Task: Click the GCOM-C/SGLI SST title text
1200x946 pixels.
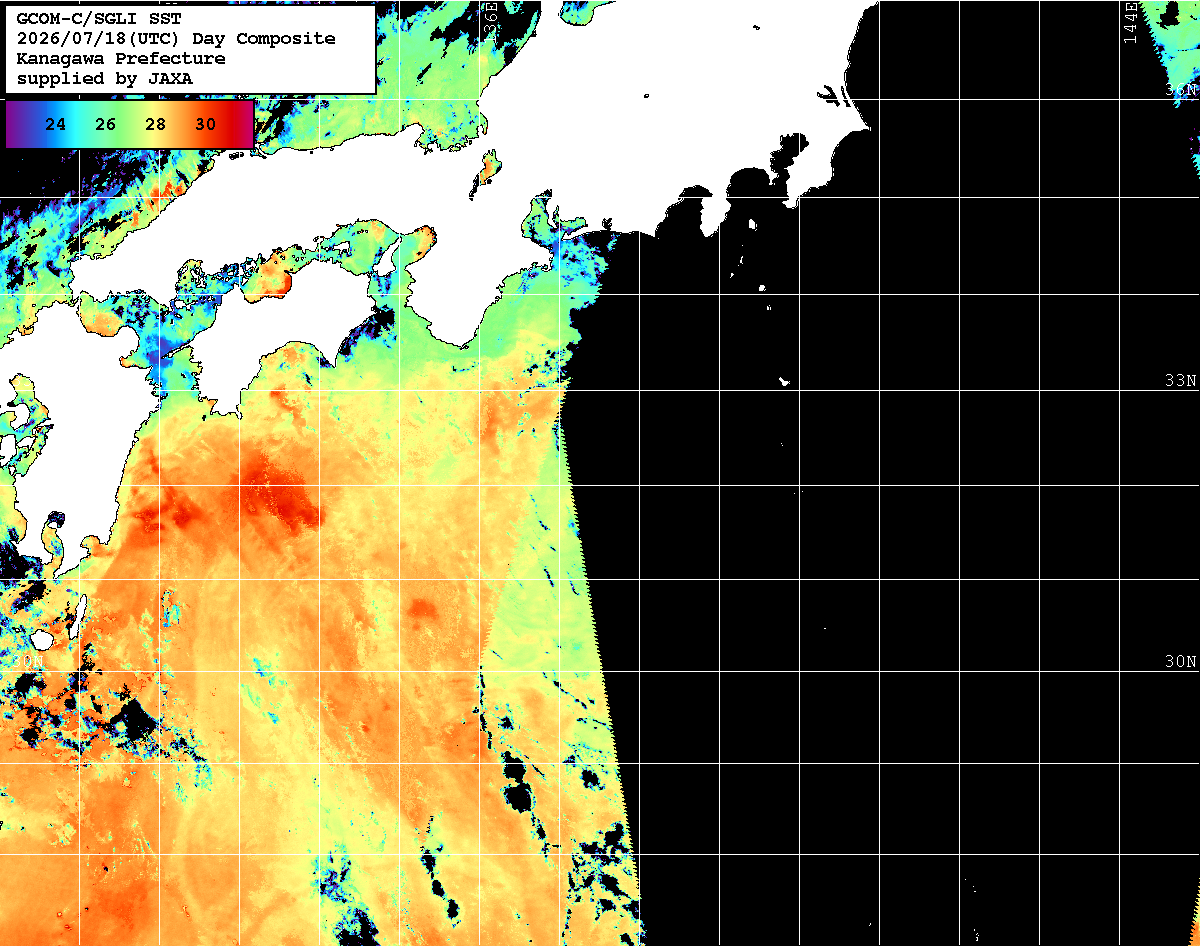Action: 98,19
